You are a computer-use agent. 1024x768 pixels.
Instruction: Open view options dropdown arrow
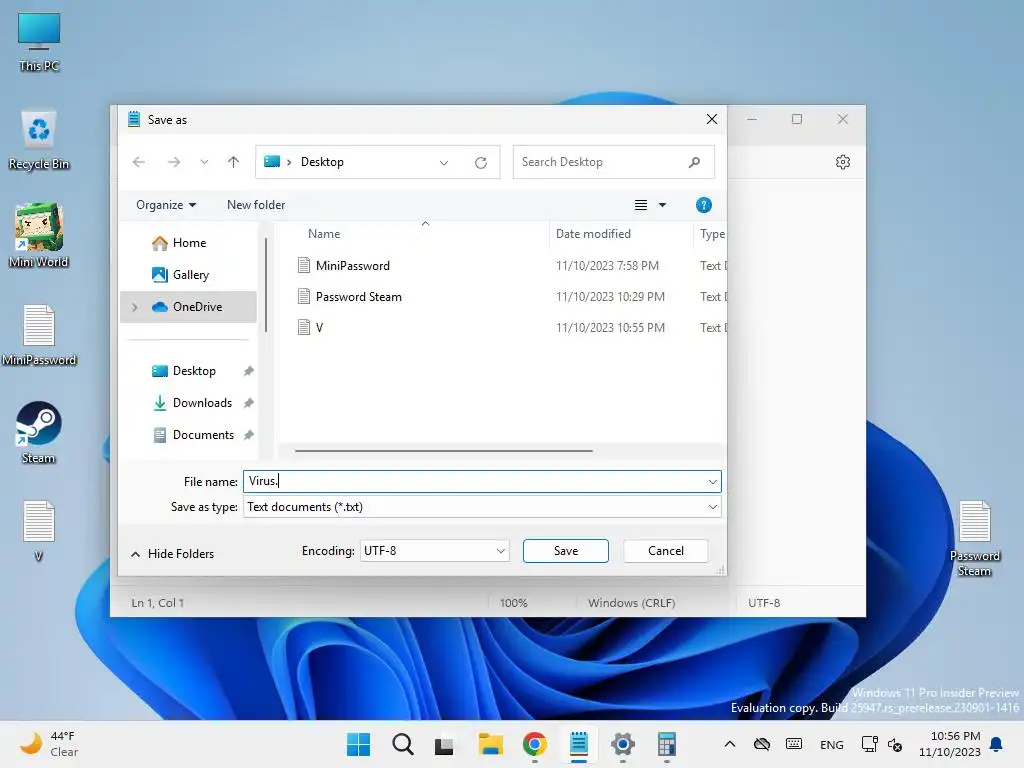click(x=662, y=205)
